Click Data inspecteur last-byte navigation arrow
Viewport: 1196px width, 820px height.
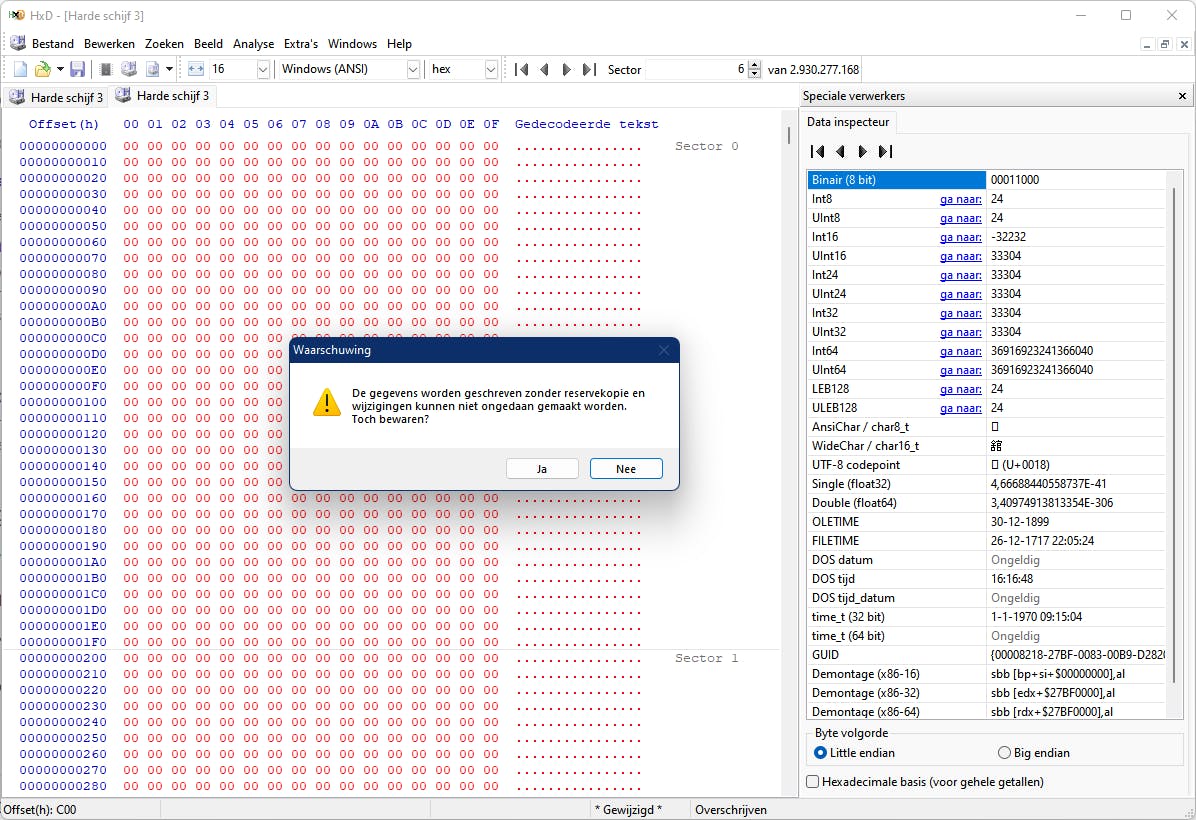point(885,152)
